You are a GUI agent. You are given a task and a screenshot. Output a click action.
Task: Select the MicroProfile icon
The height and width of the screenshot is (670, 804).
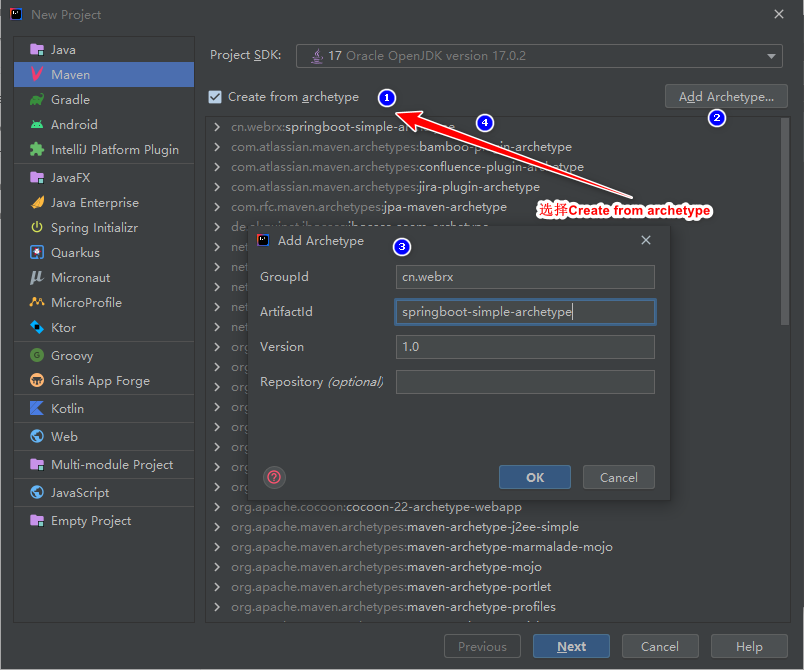[x=37, y=302]
